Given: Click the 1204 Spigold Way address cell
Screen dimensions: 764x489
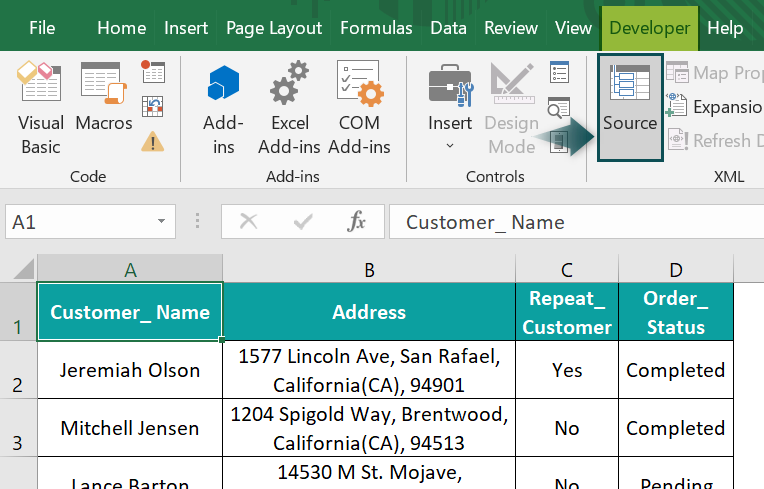Looking at the screenshot, I should 369,428.
